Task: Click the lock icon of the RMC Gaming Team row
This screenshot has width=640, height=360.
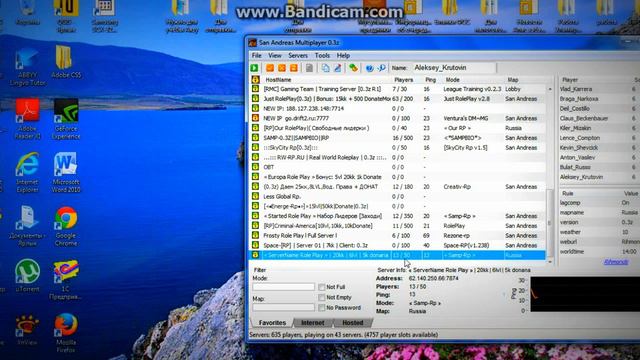Action: coord(255,89)
